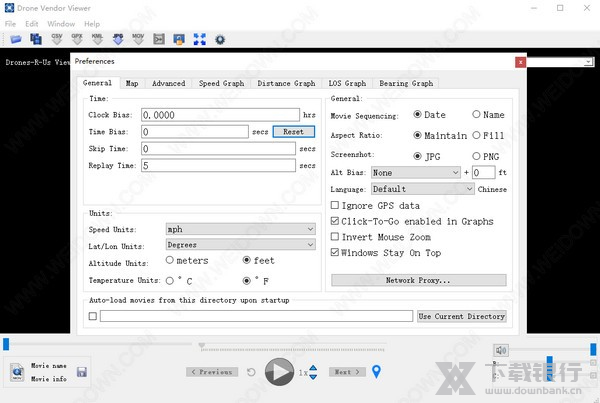This screenshot has width=600, height=403.
Task: Click the Network Proxy button
Action: pyautogui.click(x=418, y=280)
